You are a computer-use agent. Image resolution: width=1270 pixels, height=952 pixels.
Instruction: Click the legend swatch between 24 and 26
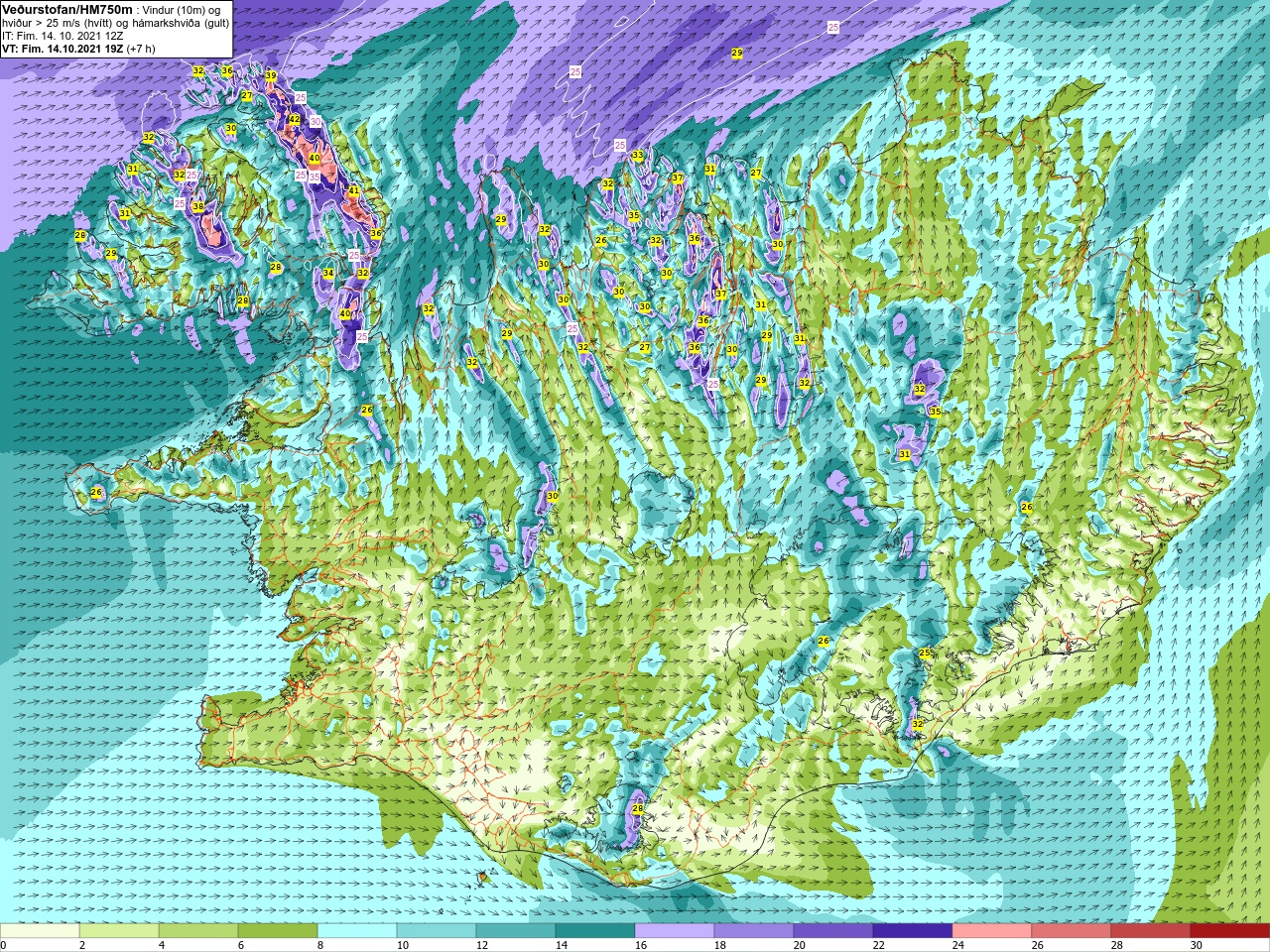pyautogui.click(x=992, y=931)
